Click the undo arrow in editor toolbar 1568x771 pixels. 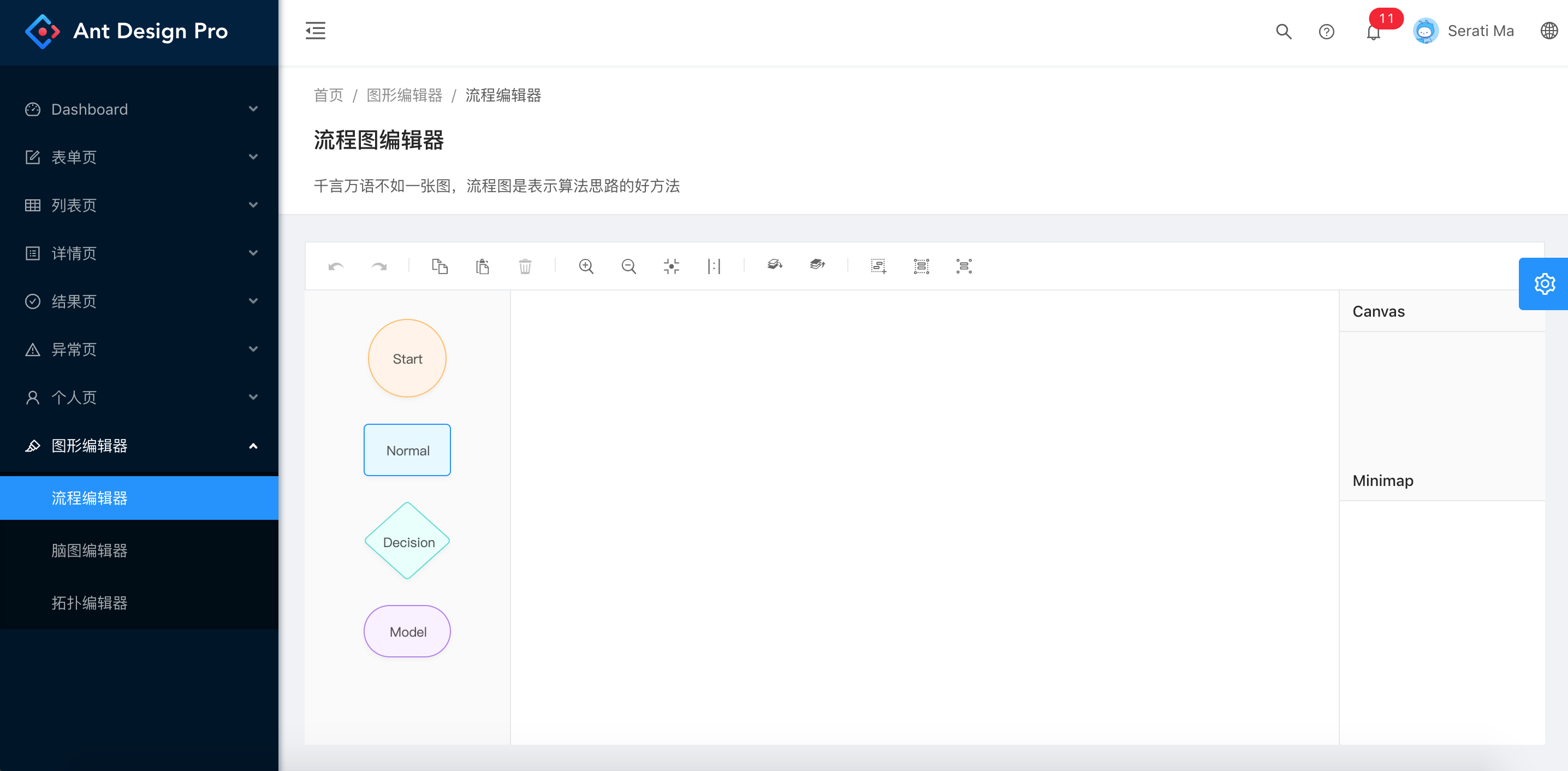pos(336,266)
